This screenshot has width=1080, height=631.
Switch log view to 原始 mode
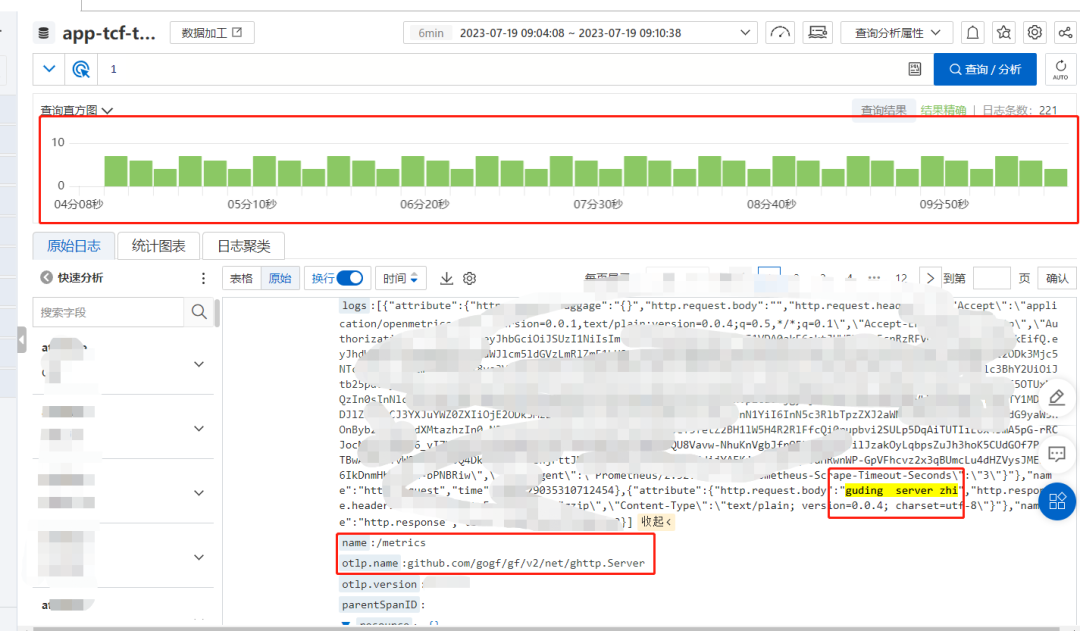pyautogui.click(x=280, y=278)
